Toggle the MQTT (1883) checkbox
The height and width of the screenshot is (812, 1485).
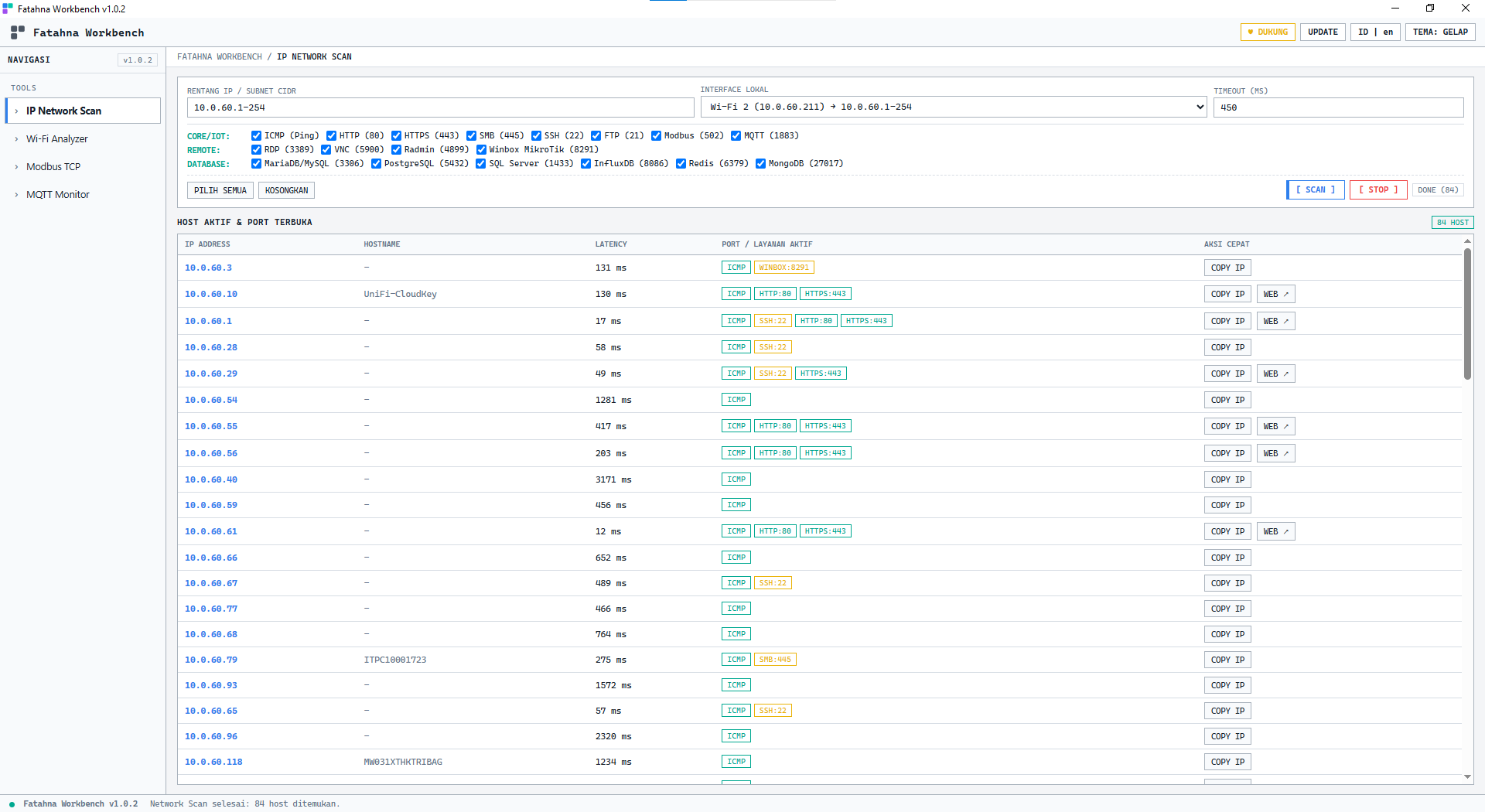click(736, 135)
